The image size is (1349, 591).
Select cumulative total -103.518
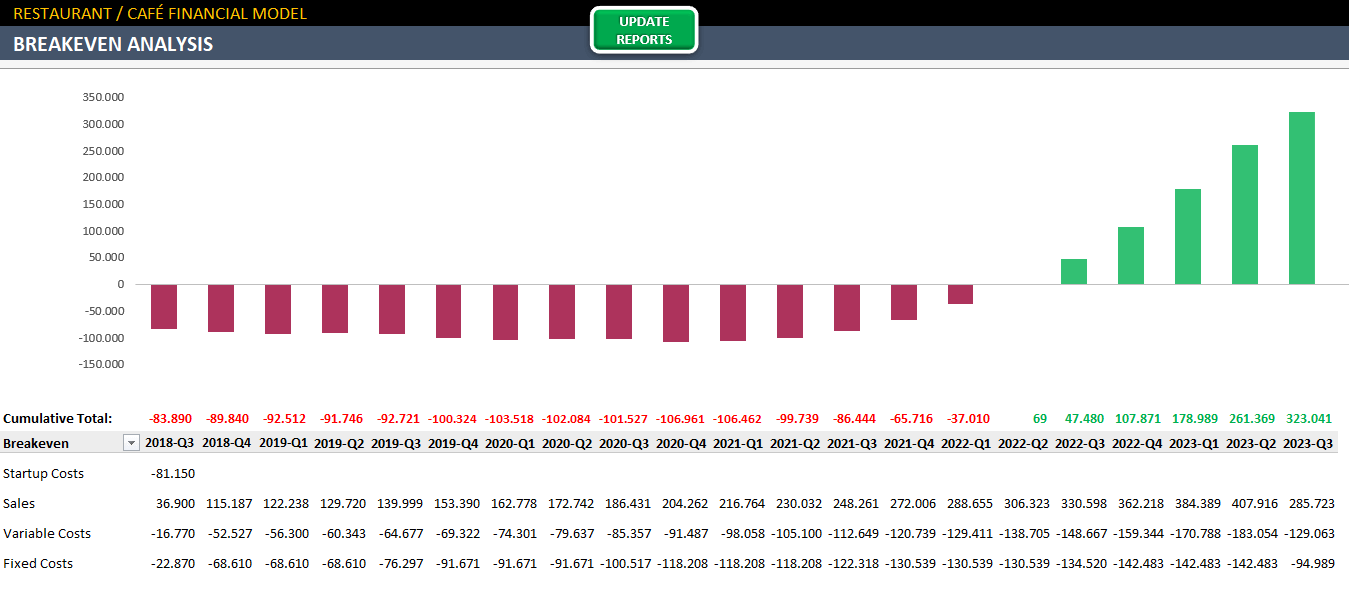(x=511, y=418)
